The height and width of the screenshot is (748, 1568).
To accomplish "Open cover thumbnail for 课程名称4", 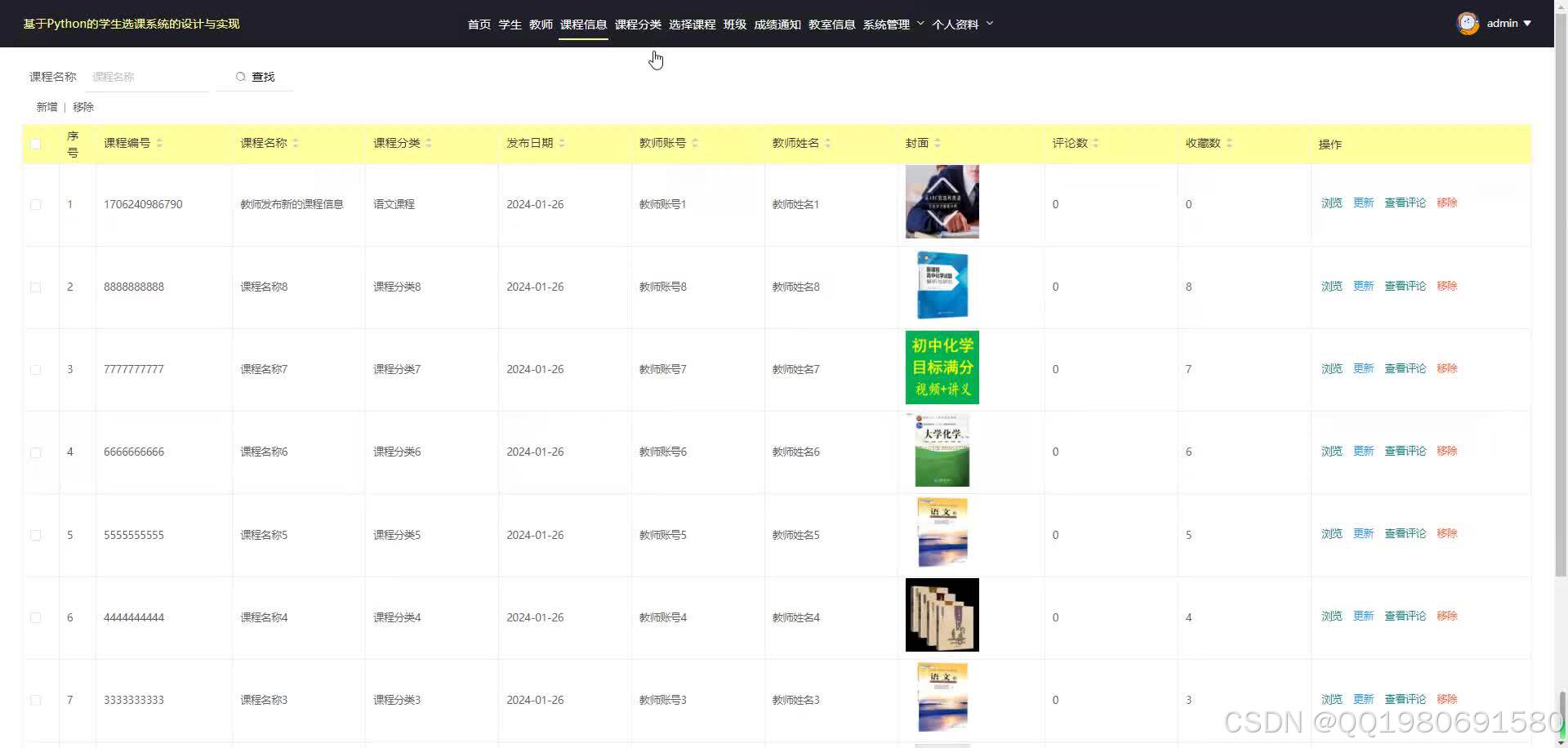I will [942, 615].
